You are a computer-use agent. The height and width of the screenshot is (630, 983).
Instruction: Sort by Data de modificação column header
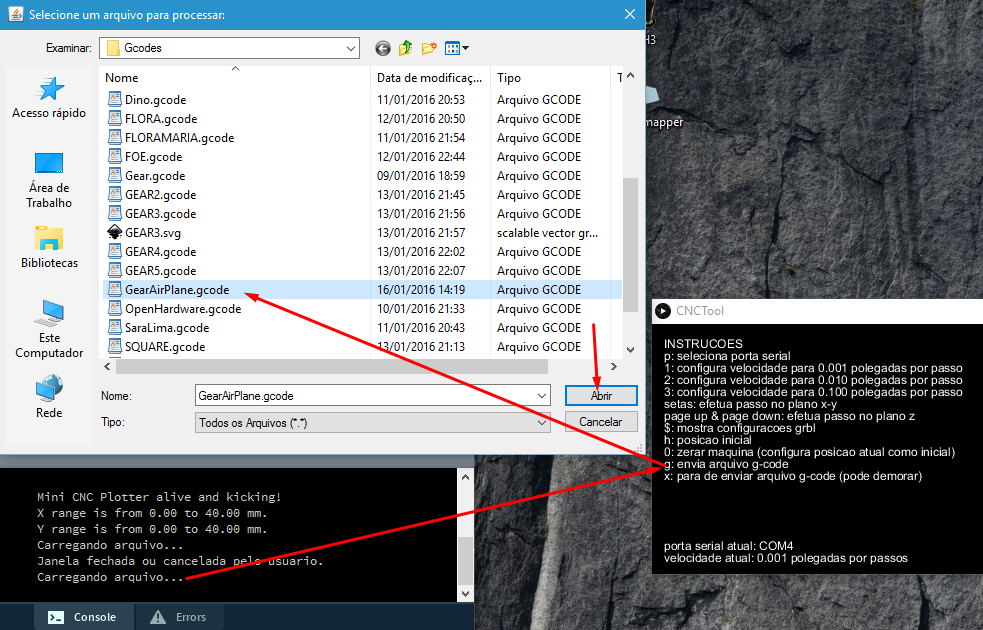430,78
